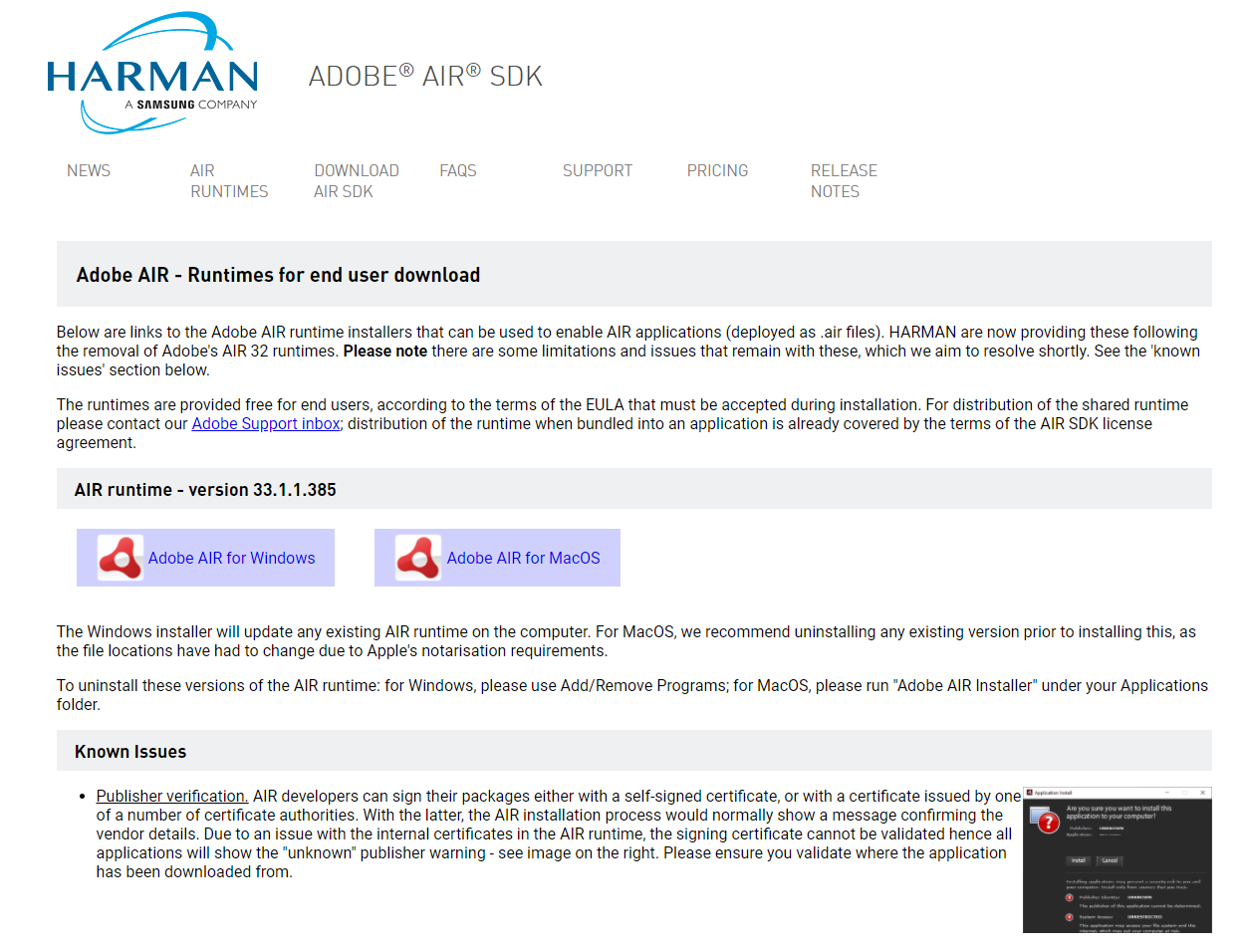Open the DOWNLOAD AIR SDK page
This screenshot has height=952, width=1247.
pyautogui.click(x=356, y=181)
